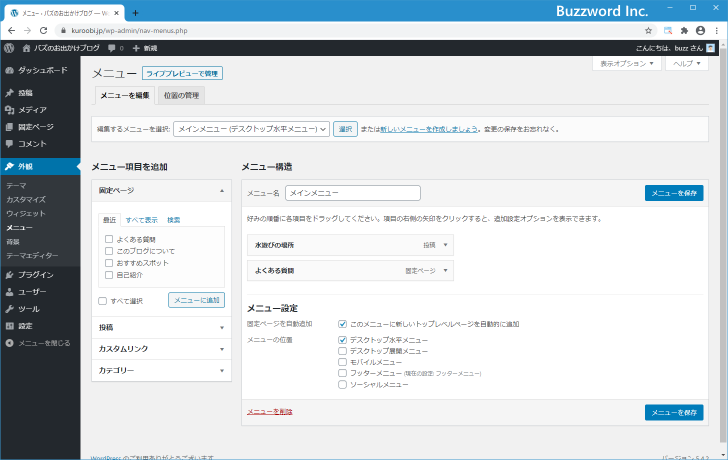Click the bookmark star icon in address bar

[x=648, y=30]
